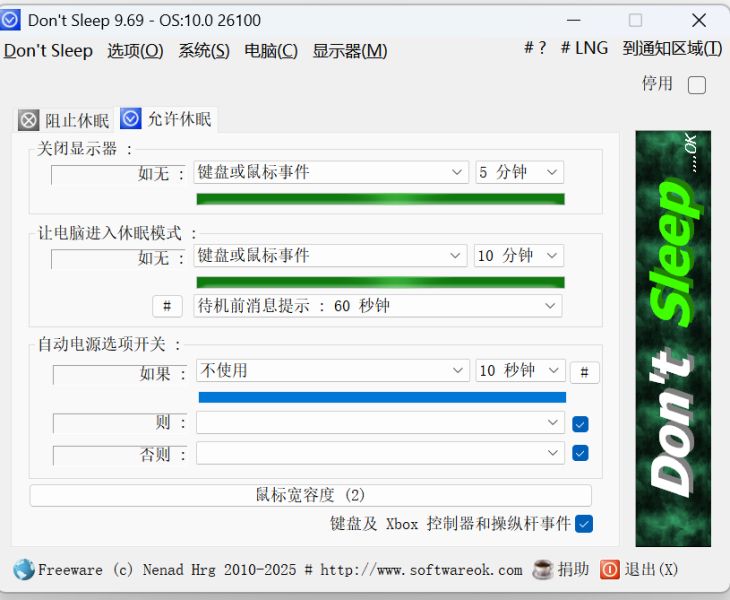Open the 10 分钟 time dropdown
This screenshot has height=600, width=730.
point(518,256)
